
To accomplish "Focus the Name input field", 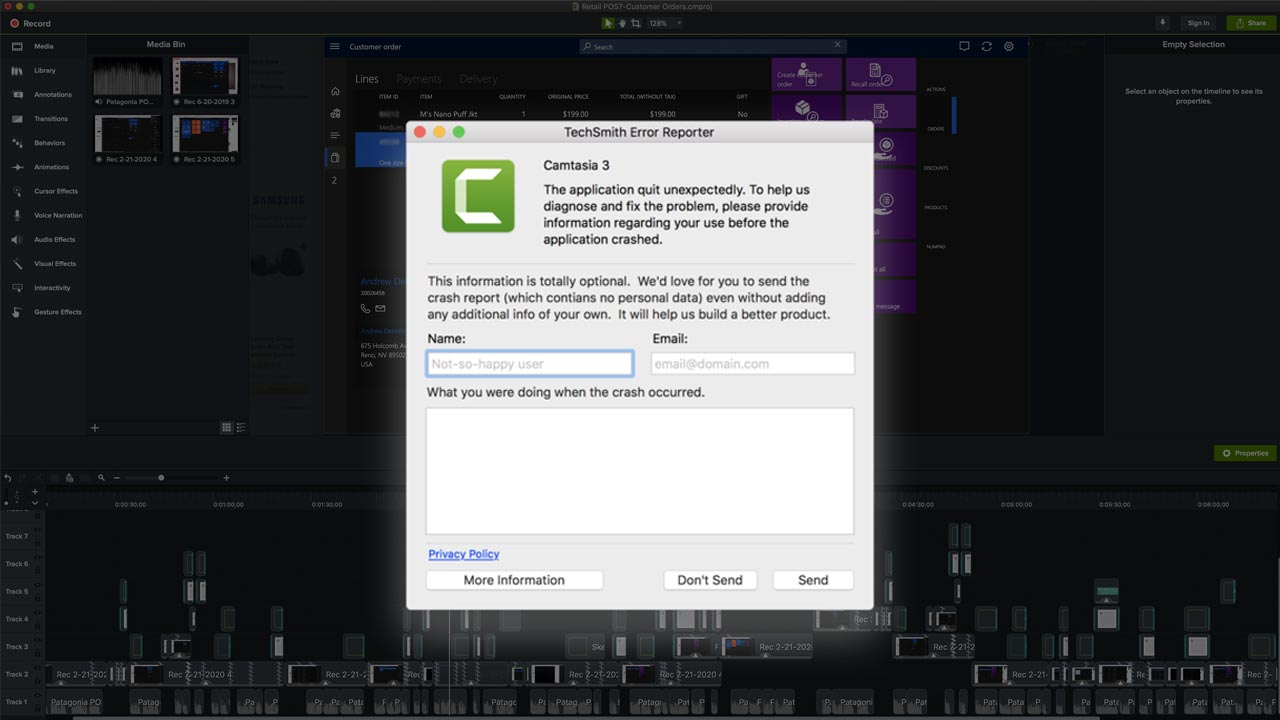I will [x=530, y=364].
